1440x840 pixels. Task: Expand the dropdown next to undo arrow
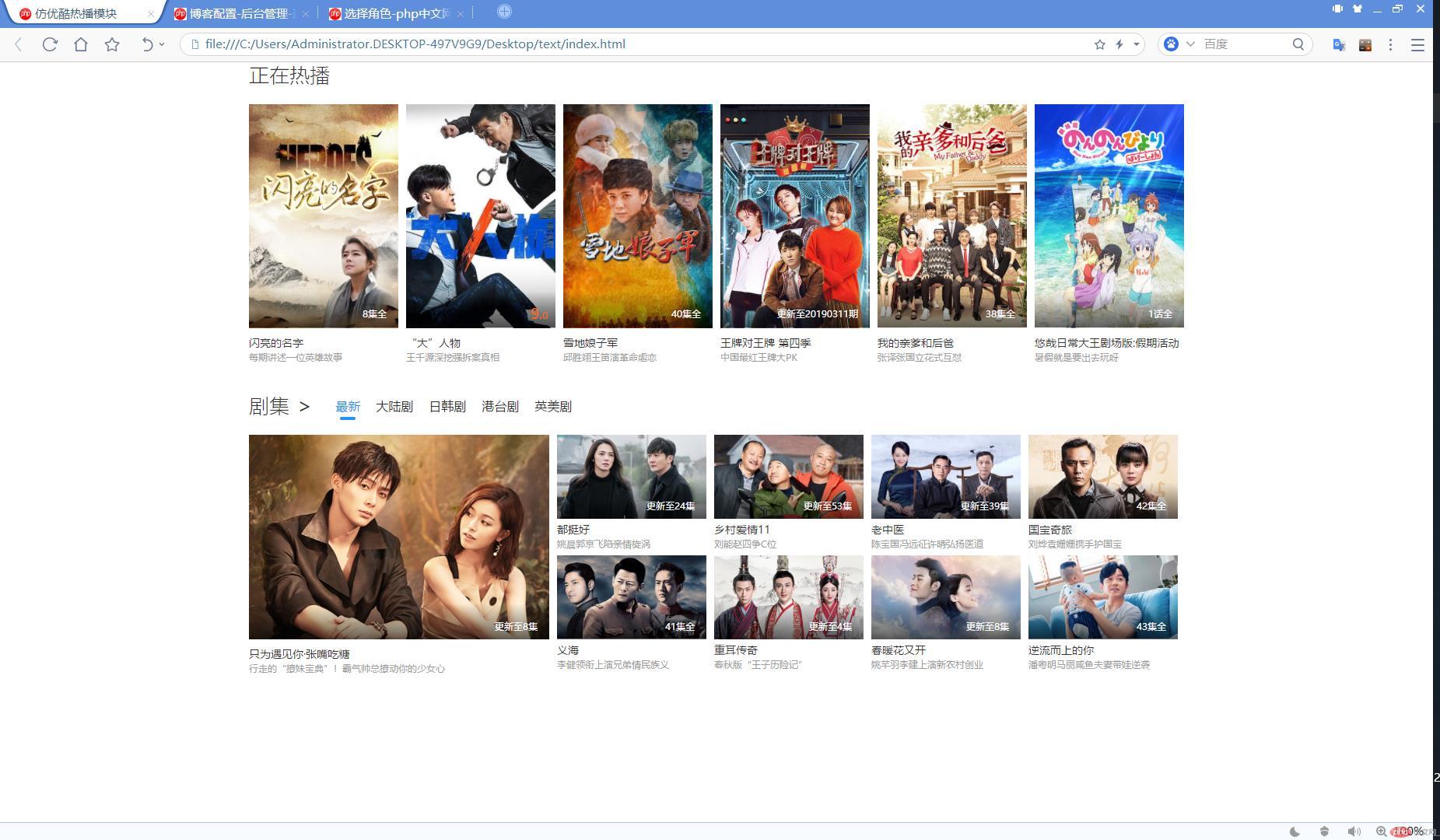pyautogui.click(x=162, y=44)
